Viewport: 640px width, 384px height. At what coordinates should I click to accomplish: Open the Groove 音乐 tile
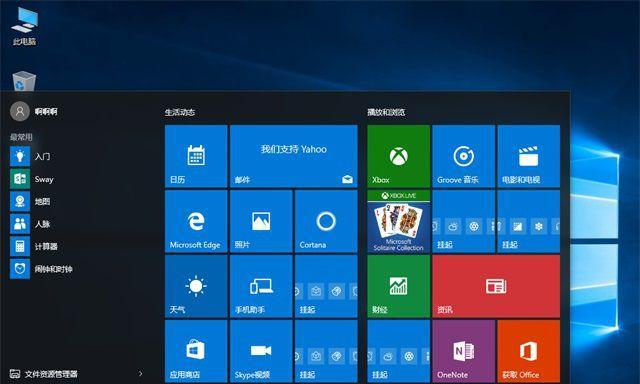point(463,156)
